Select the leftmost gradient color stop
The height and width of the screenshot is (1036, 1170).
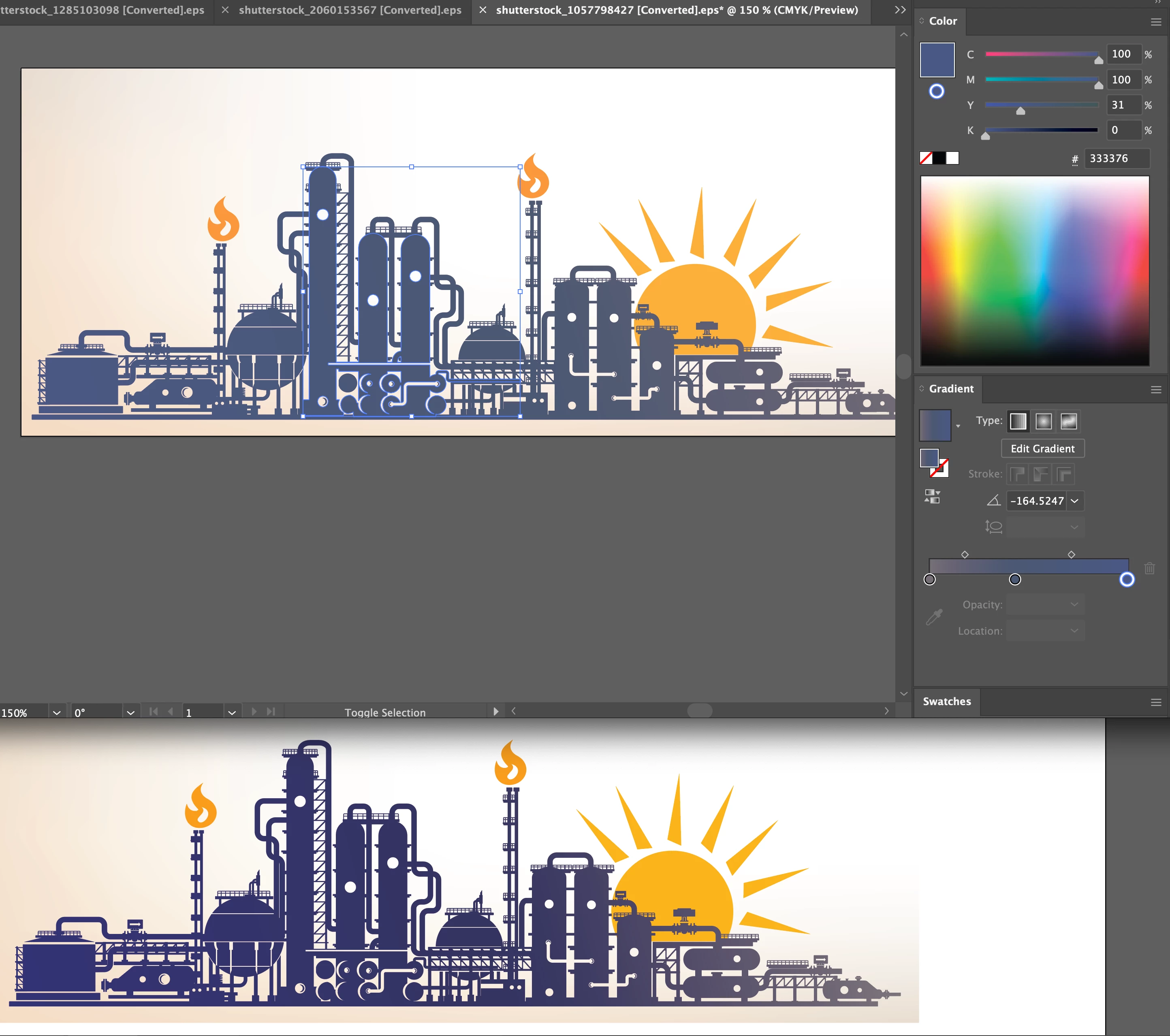pyautogui.click(x=930, y=579)
